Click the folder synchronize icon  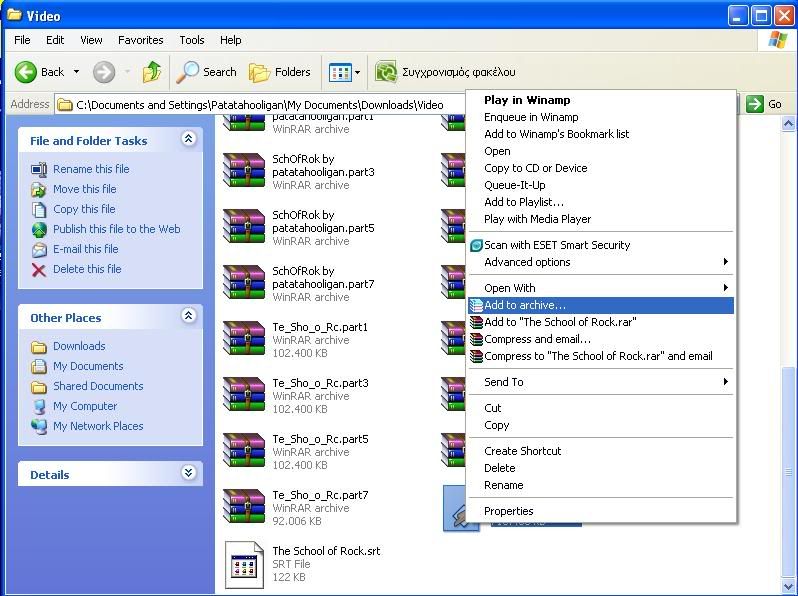pyautogui.click(x=386, y=72)
